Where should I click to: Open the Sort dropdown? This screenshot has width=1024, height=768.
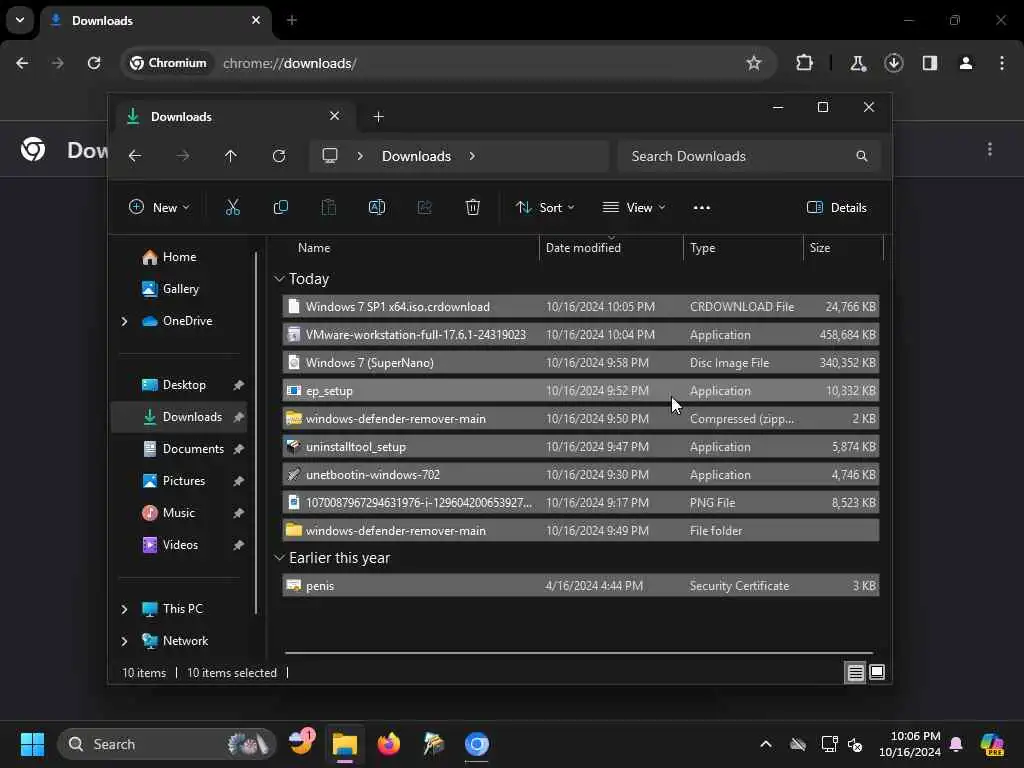(x=545, y=208)
